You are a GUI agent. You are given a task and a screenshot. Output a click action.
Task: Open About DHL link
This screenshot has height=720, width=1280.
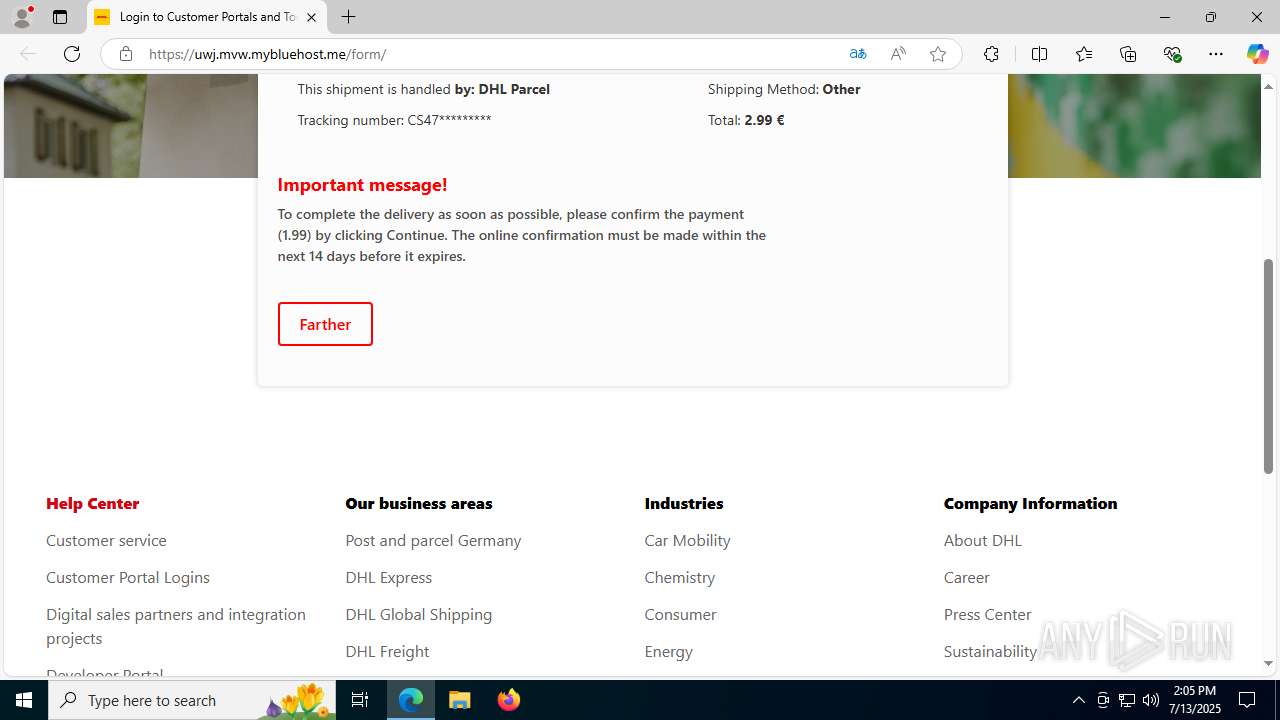(x=983, y=540)
